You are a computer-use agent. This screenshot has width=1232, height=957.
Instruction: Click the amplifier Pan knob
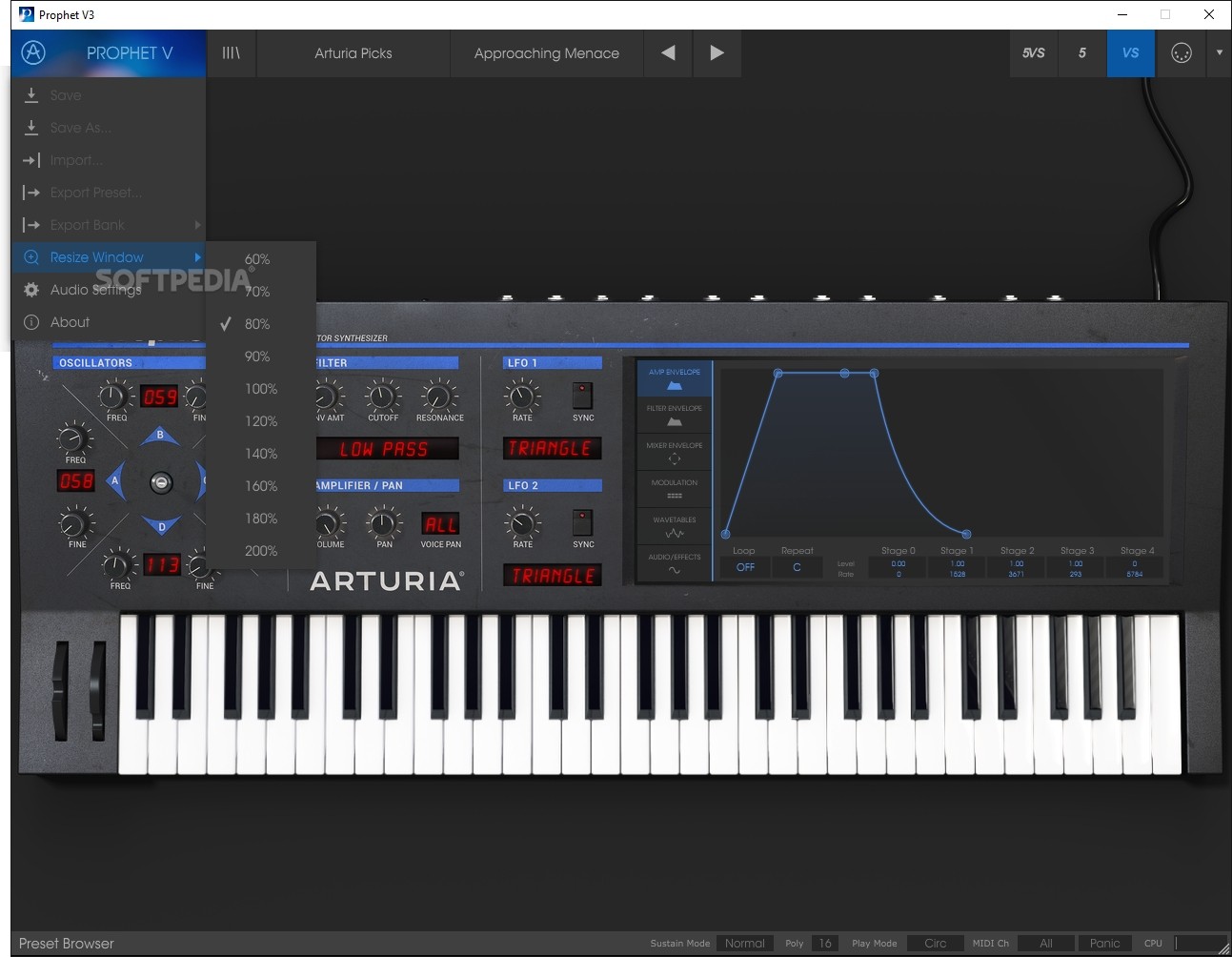click(x=384, y=522)
